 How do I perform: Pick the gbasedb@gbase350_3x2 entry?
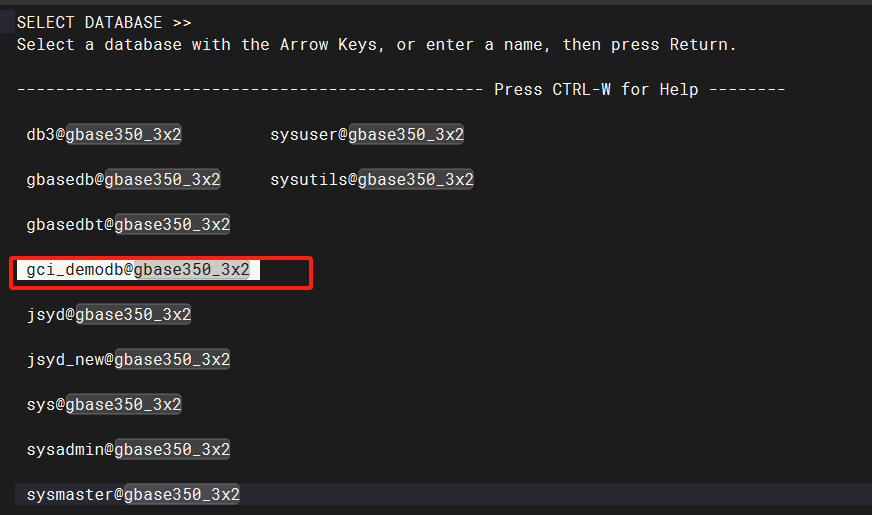[123, 180]
